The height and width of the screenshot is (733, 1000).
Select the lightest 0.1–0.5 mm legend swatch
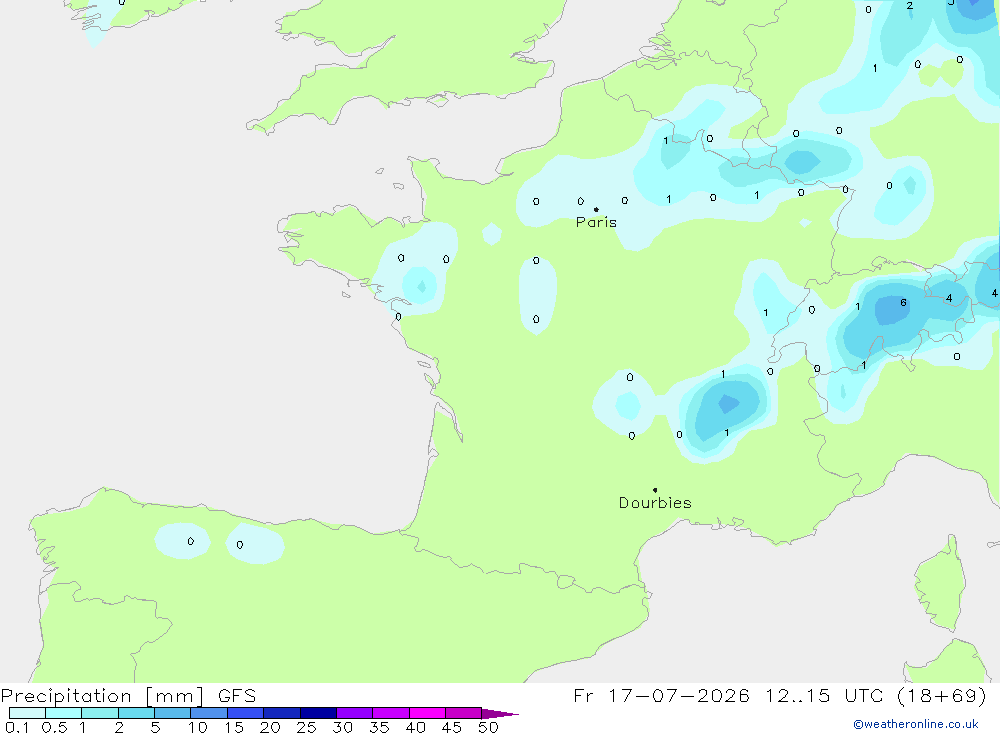pyautogui.click(x=27, y=713)
